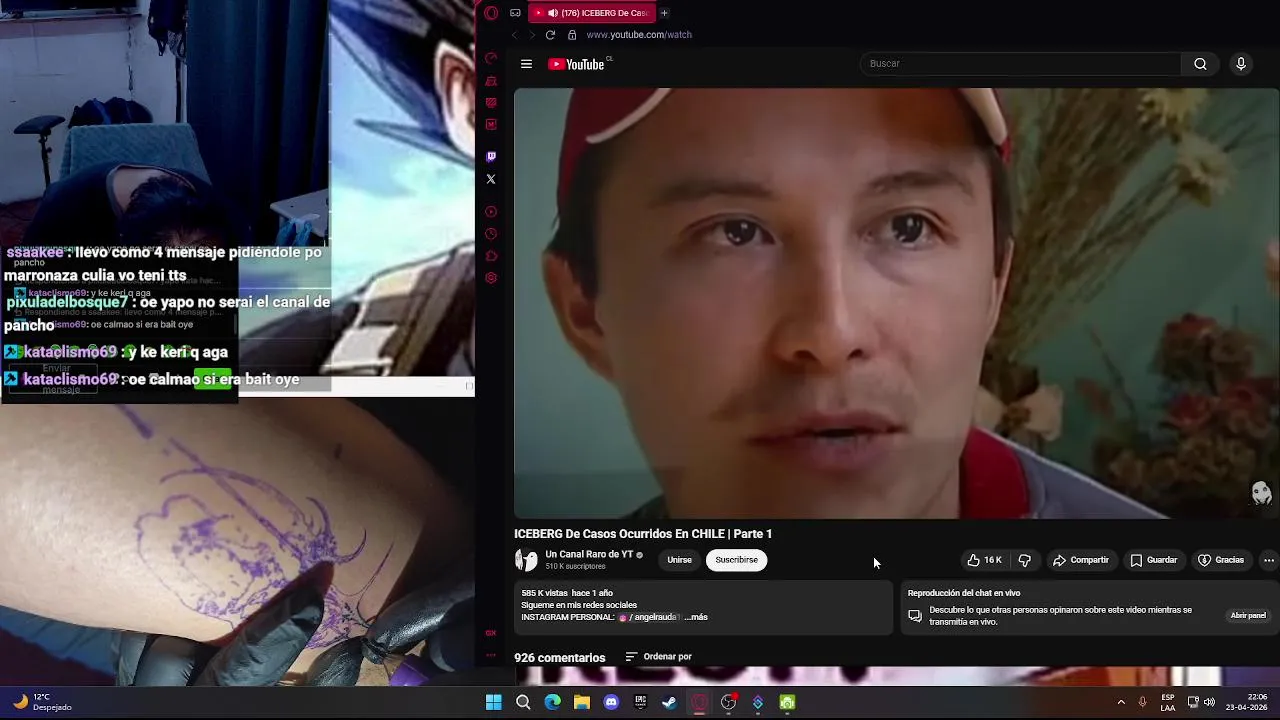
Task: Open Microsoft Edge from the taskbar
Action: tap(553, 702)
